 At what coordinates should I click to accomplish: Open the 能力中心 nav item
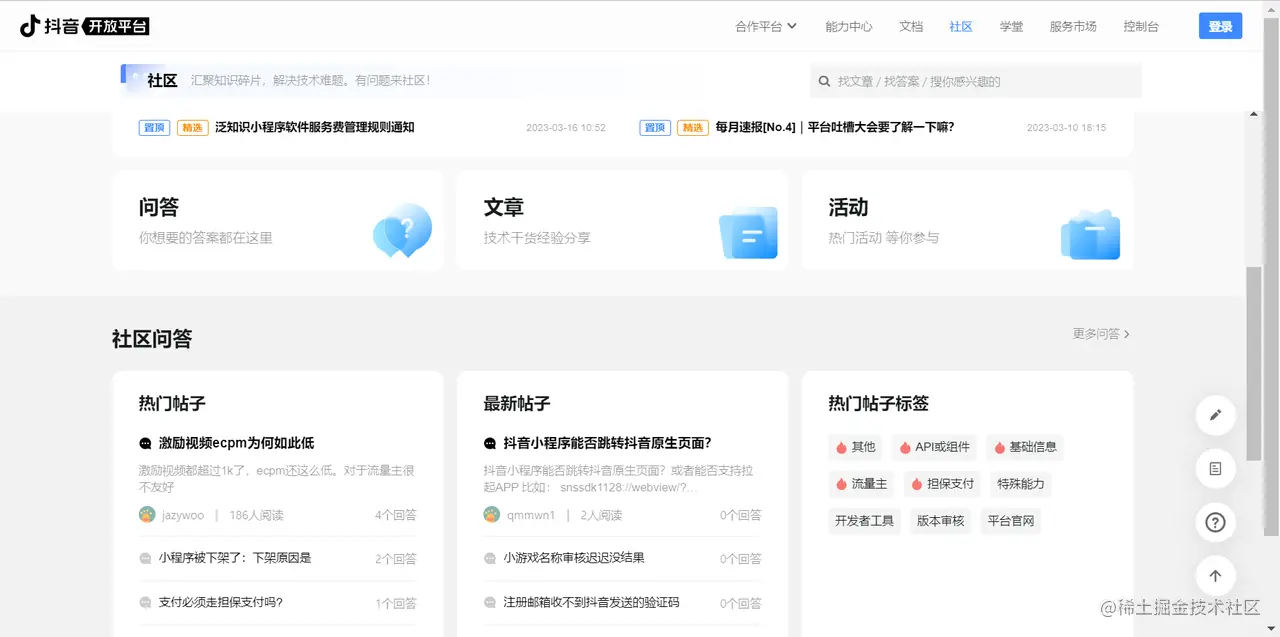849,27
